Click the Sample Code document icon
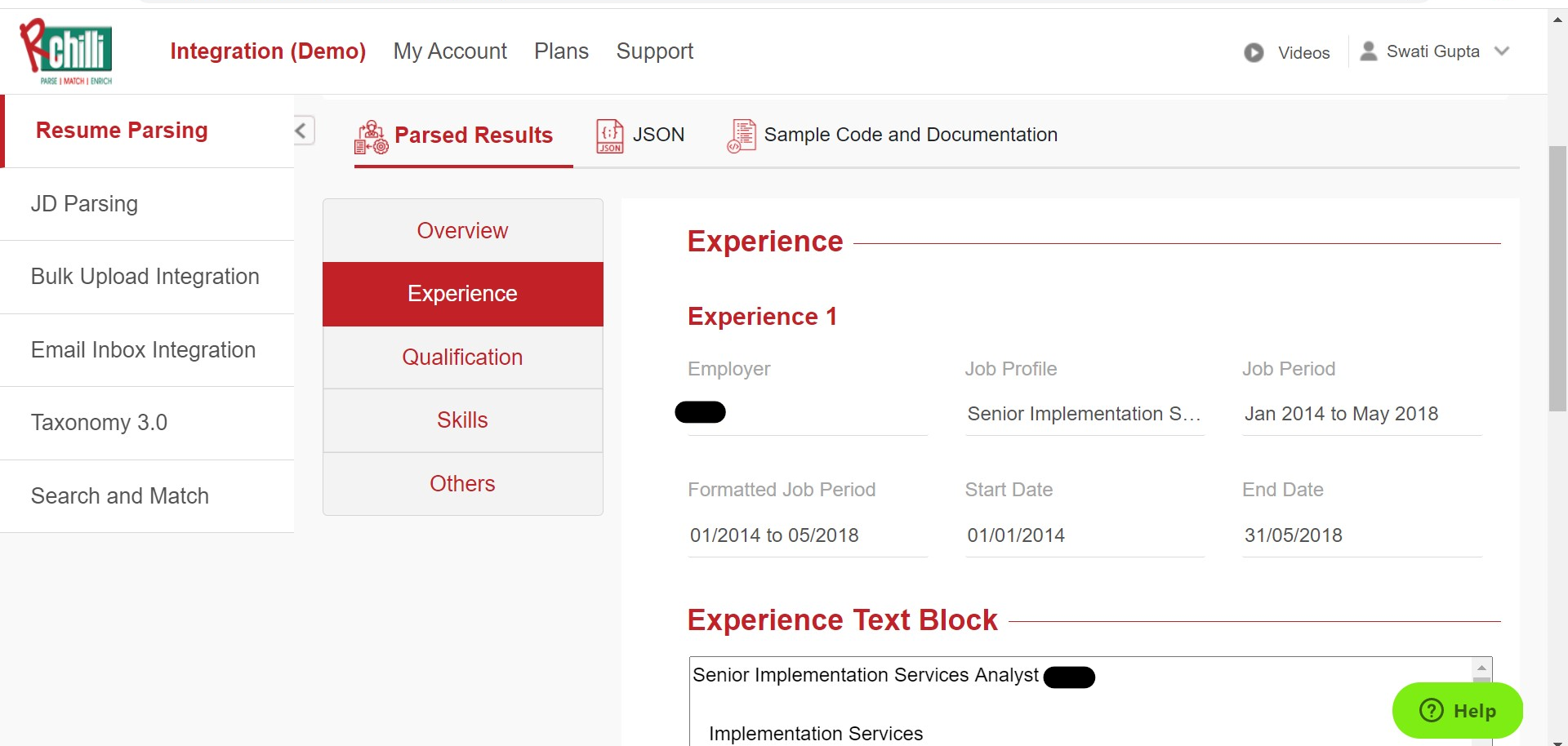The width and height of the screenshot is (1568, 746). (742, 135)
